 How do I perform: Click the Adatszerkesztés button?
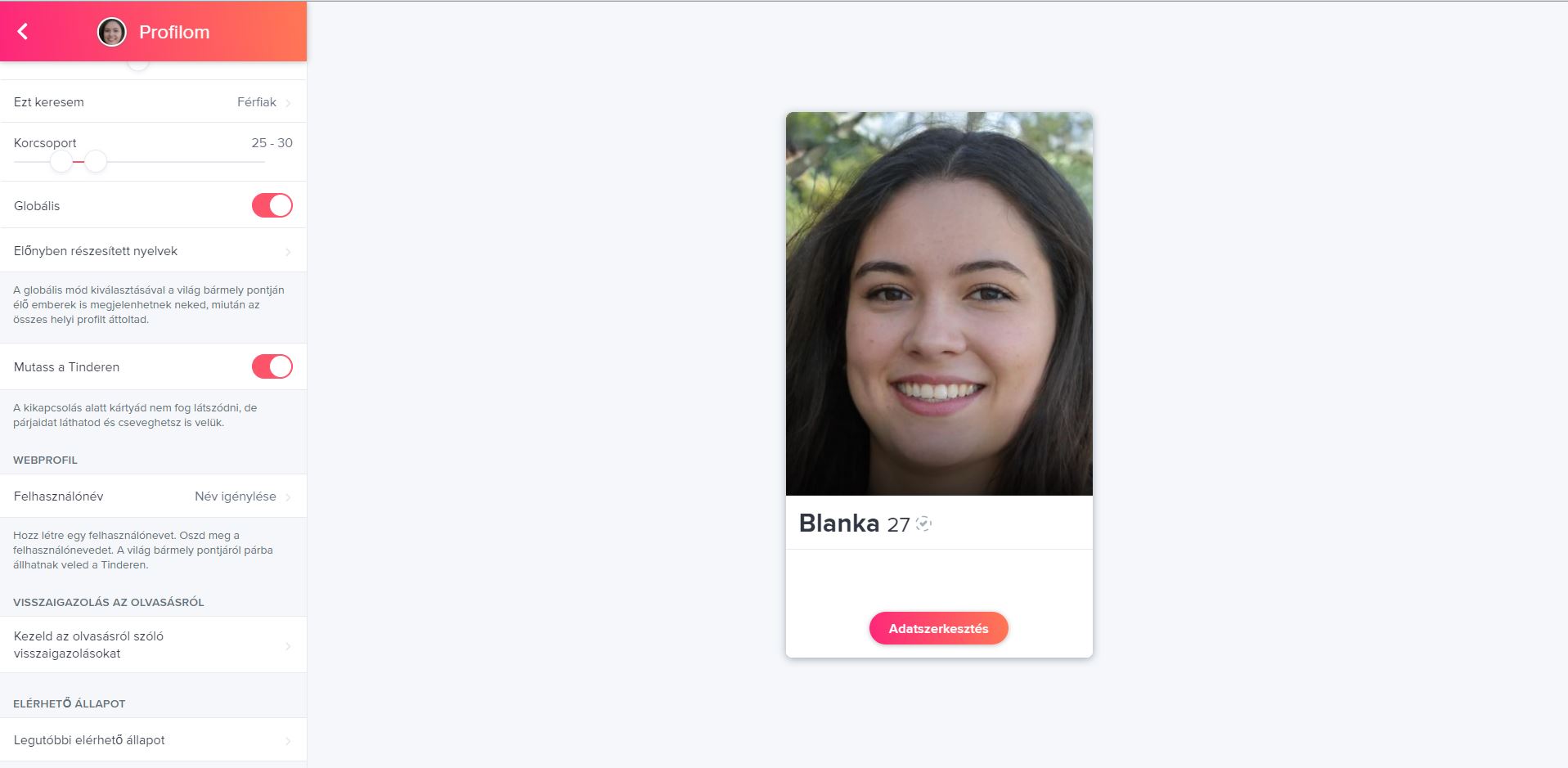point(938,628)
